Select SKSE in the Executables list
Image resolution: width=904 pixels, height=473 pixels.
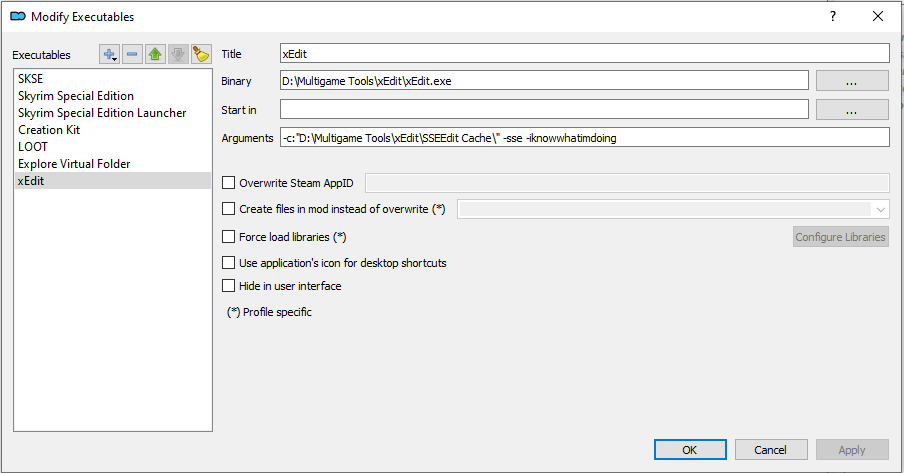point(31,79)
